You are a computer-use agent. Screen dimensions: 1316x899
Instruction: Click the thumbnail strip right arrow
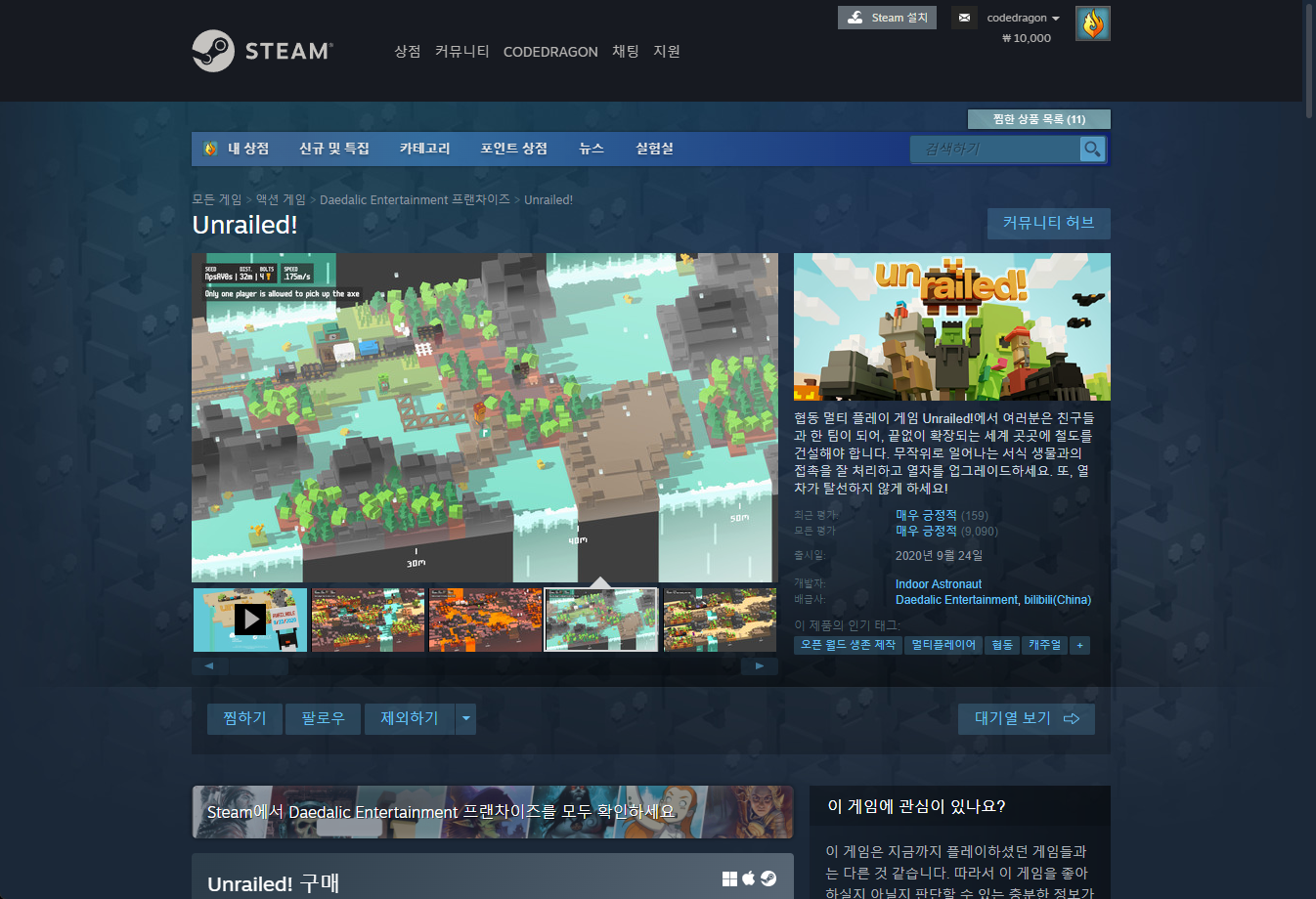pos(760,665)
